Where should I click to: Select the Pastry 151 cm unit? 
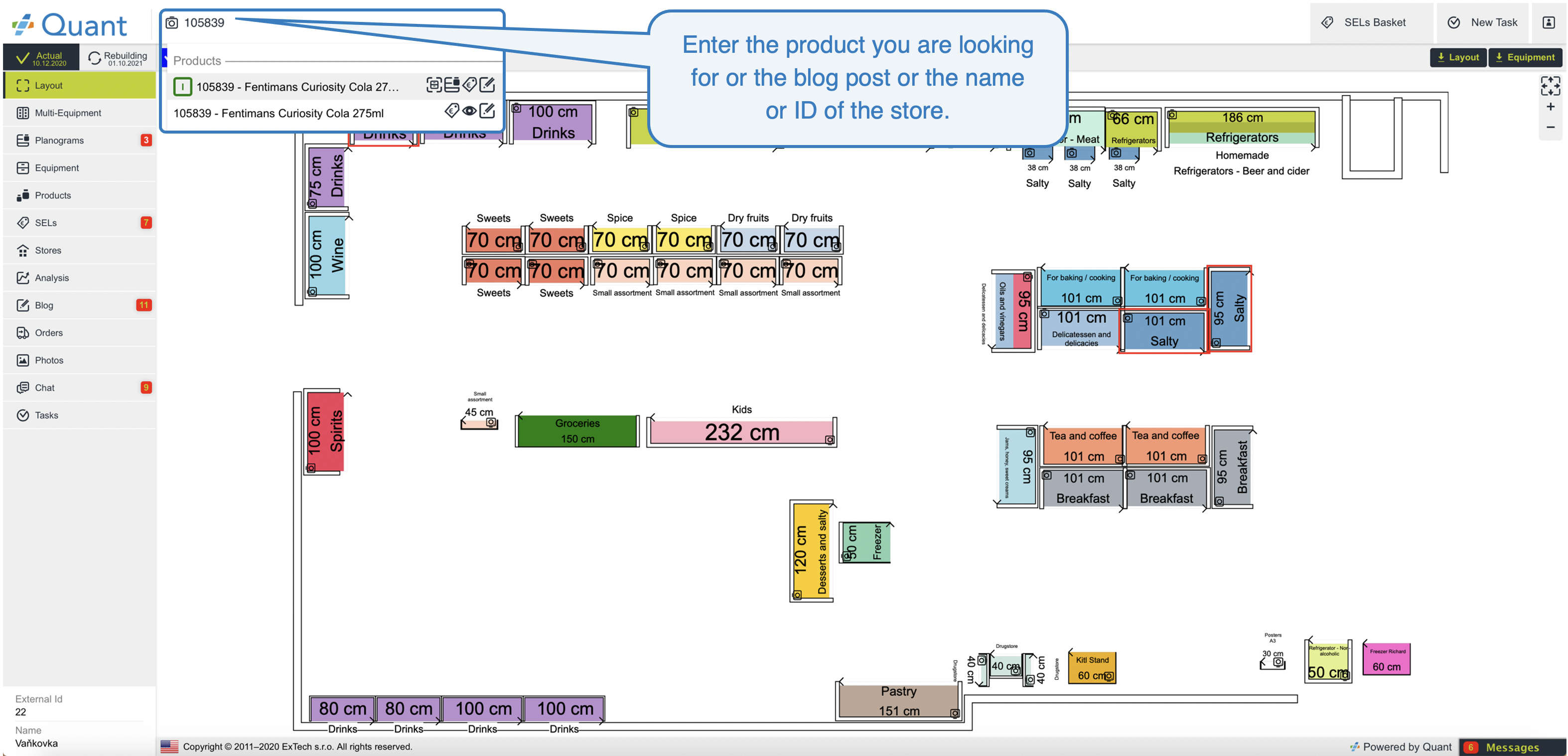(x=898, y=701)
